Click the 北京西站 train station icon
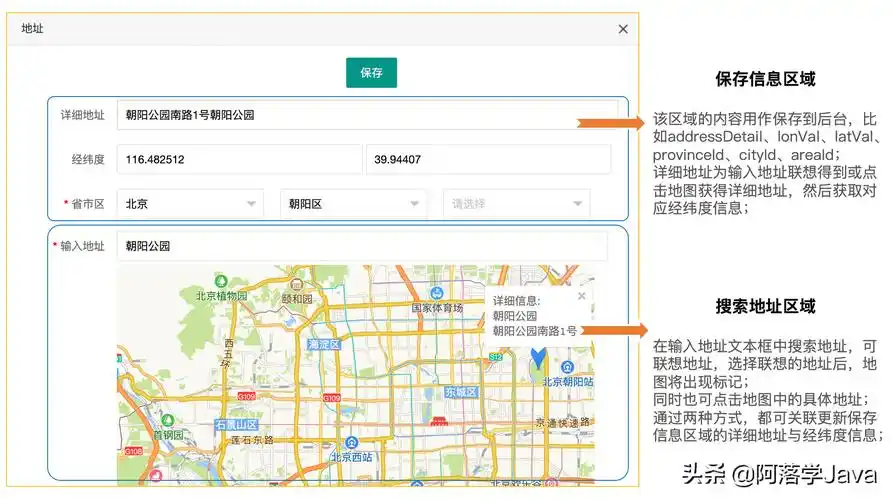 (x=351, y=442)
